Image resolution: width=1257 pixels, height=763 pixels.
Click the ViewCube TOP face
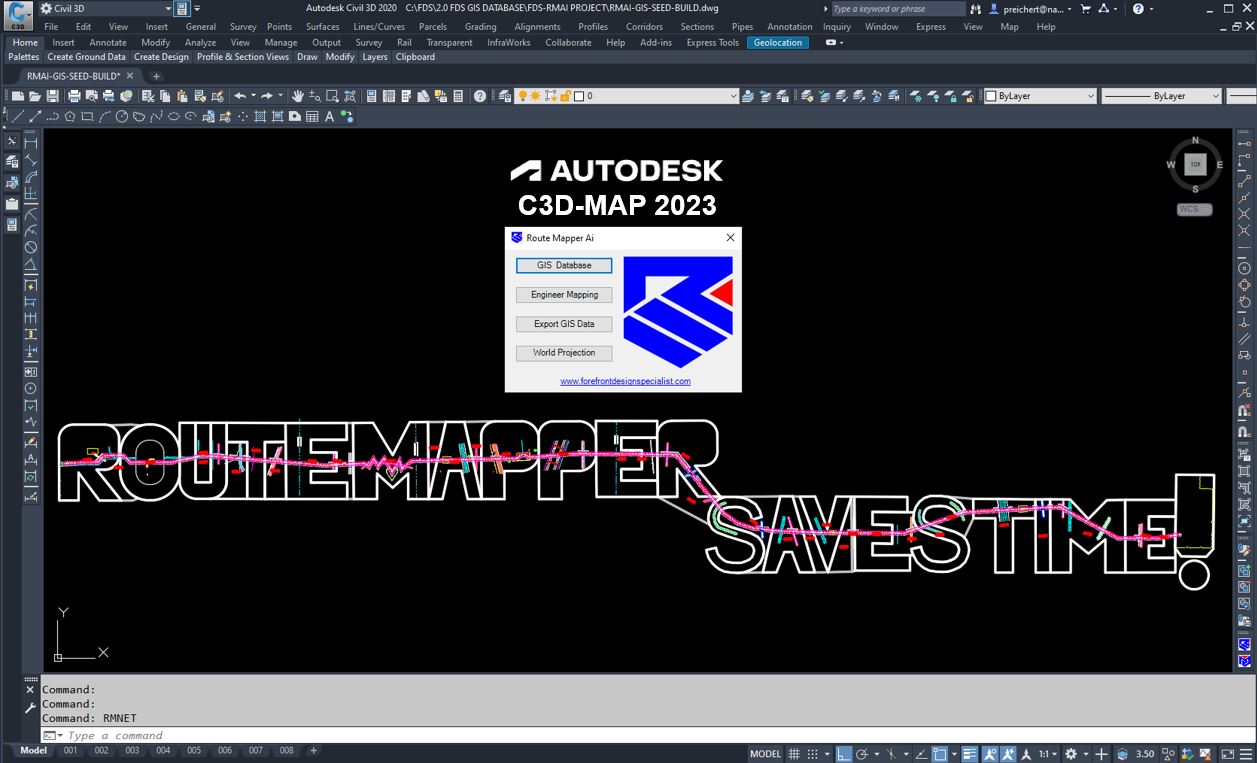pyautogui.click(x=1195, y=165)
